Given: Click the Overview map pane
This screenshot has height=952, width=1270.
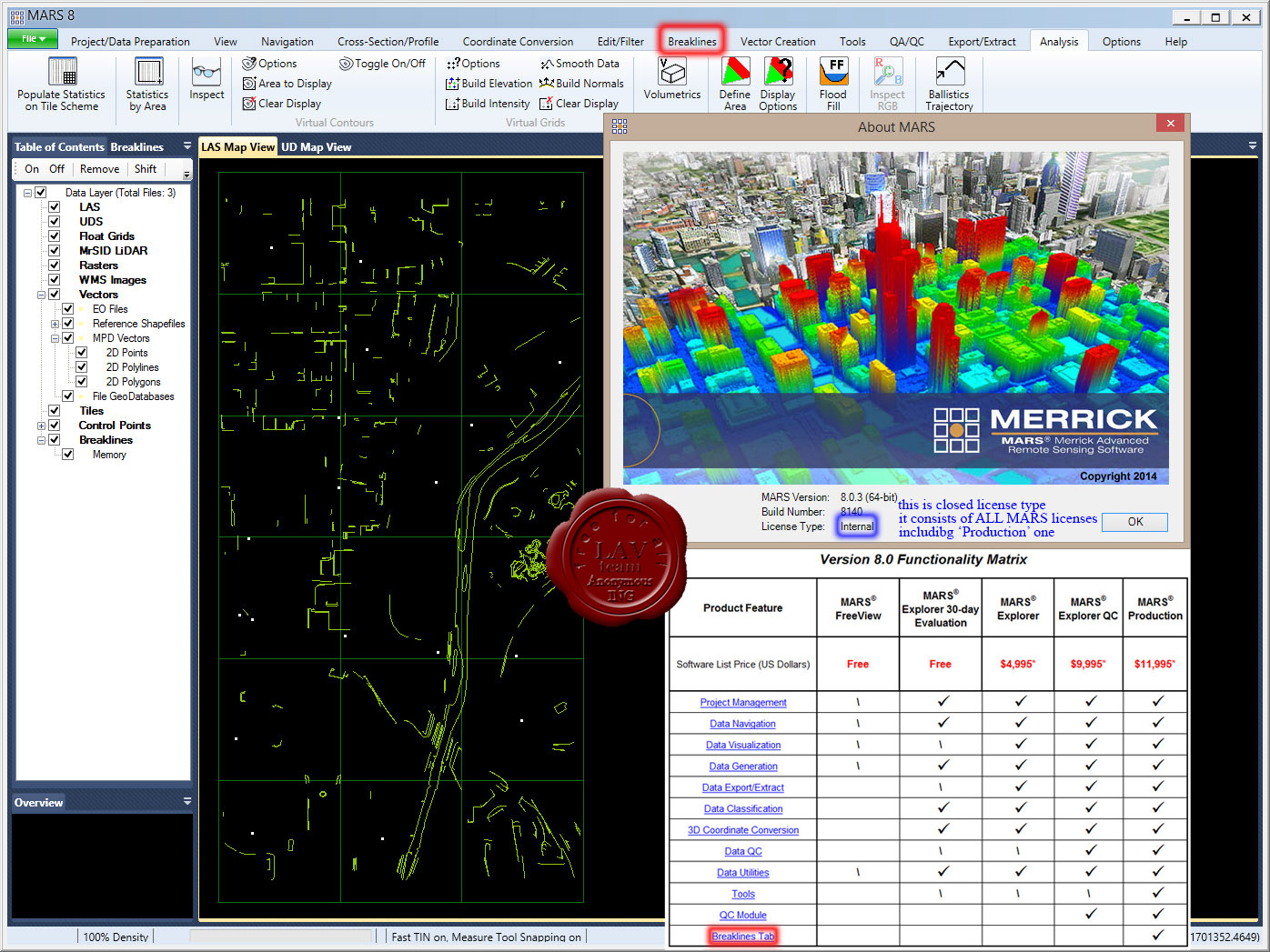Looking at the screenshot, I should pos(102,866).
